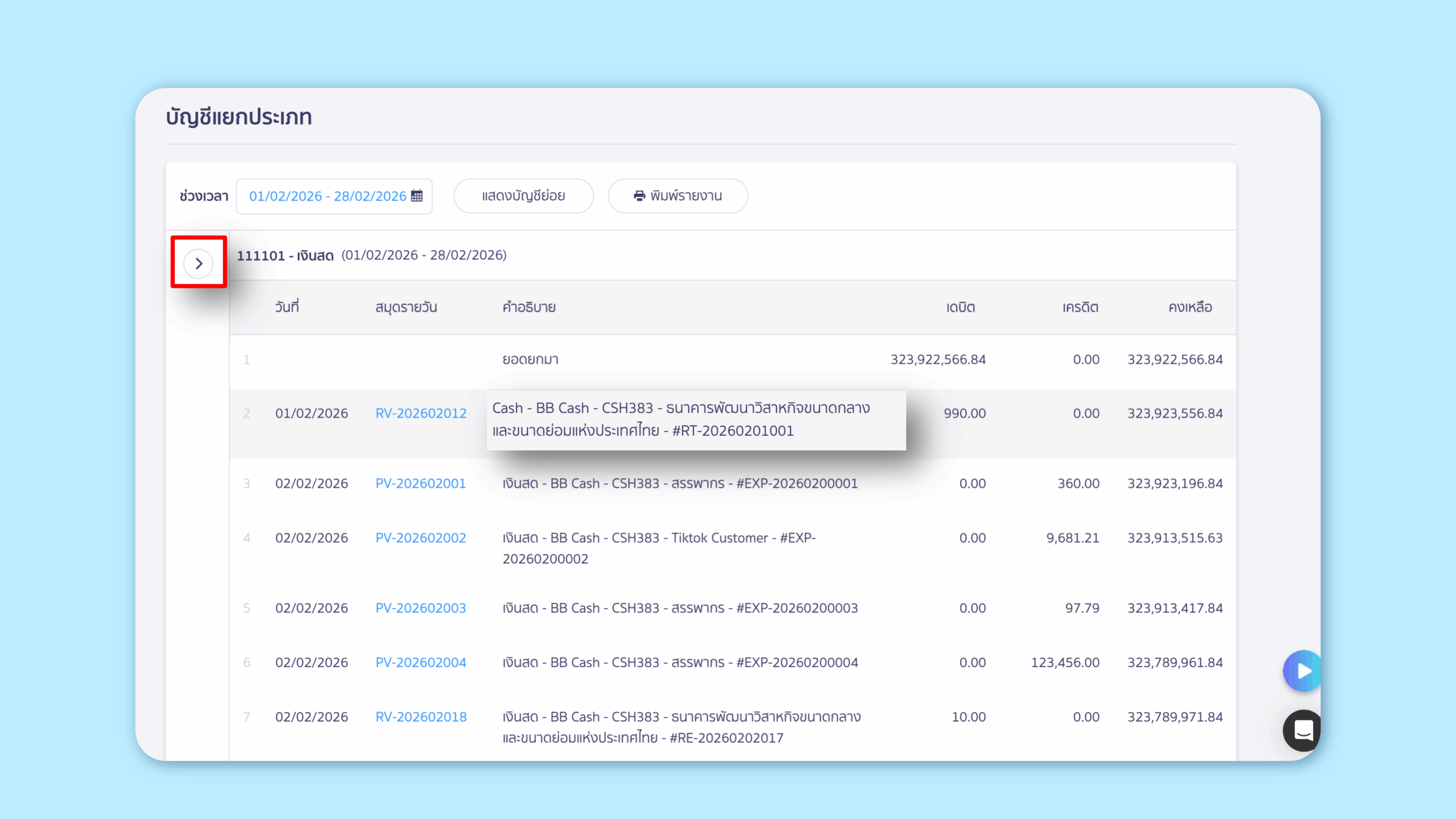Click the 111101 - เงินสด account title
This screenshot has height=819, width=1456.
click(x=285, y=255)
